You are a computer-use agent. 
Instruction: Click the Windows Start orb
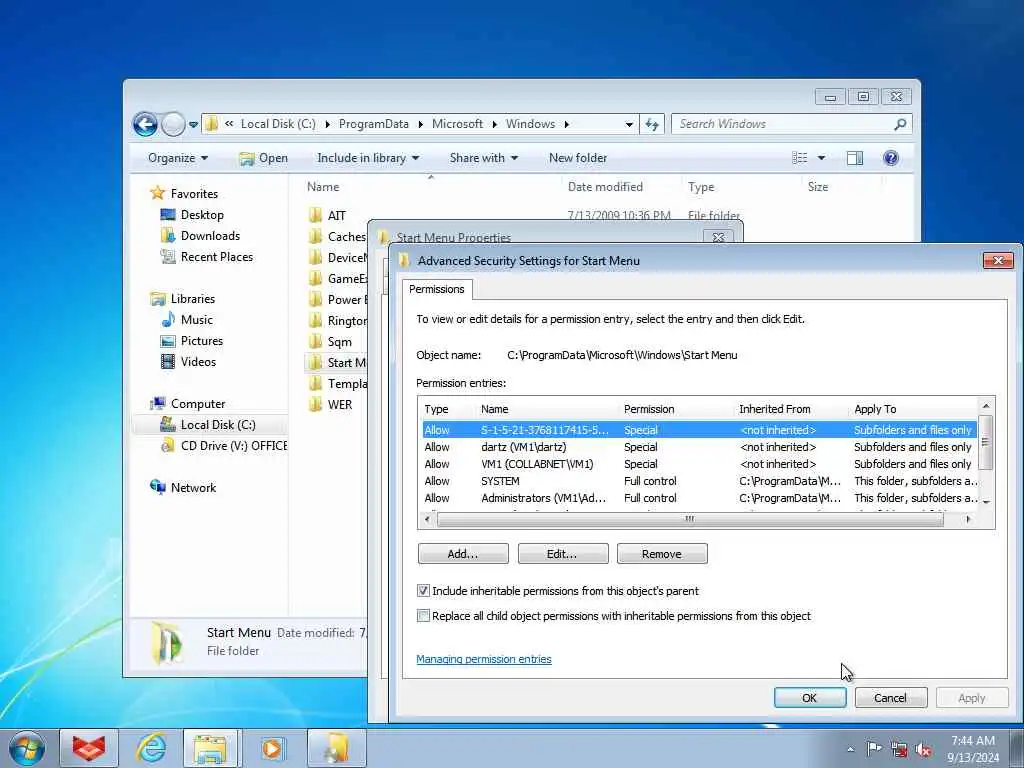[27, 748]
